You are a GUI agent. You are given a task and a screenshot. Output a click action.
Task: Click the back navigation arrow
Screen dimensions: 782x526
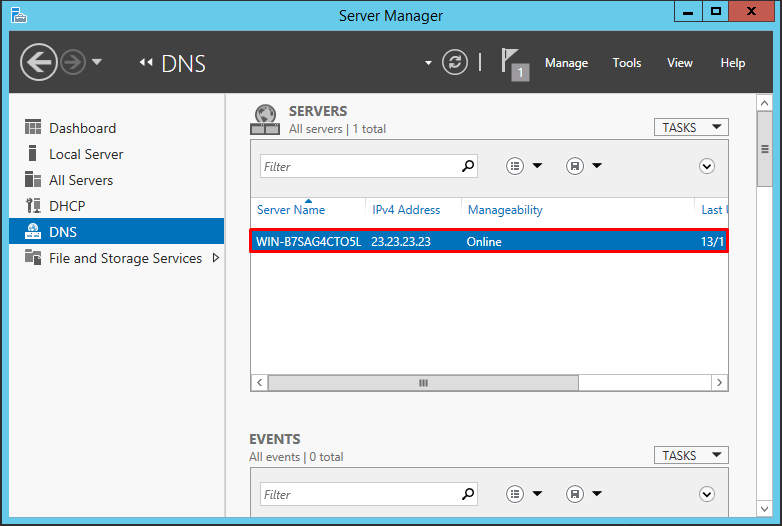coord(39,62)
